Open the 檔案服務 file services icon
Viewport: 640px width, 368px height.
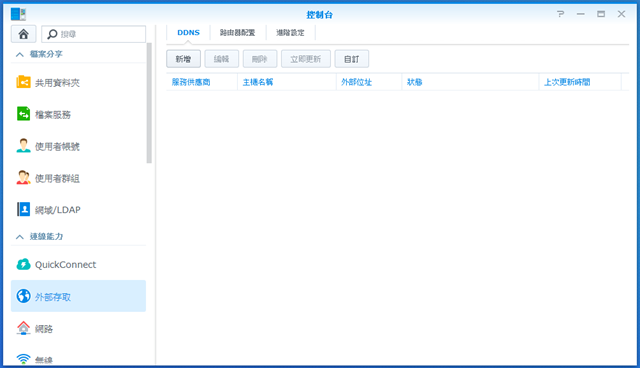(x=23, y=114)
